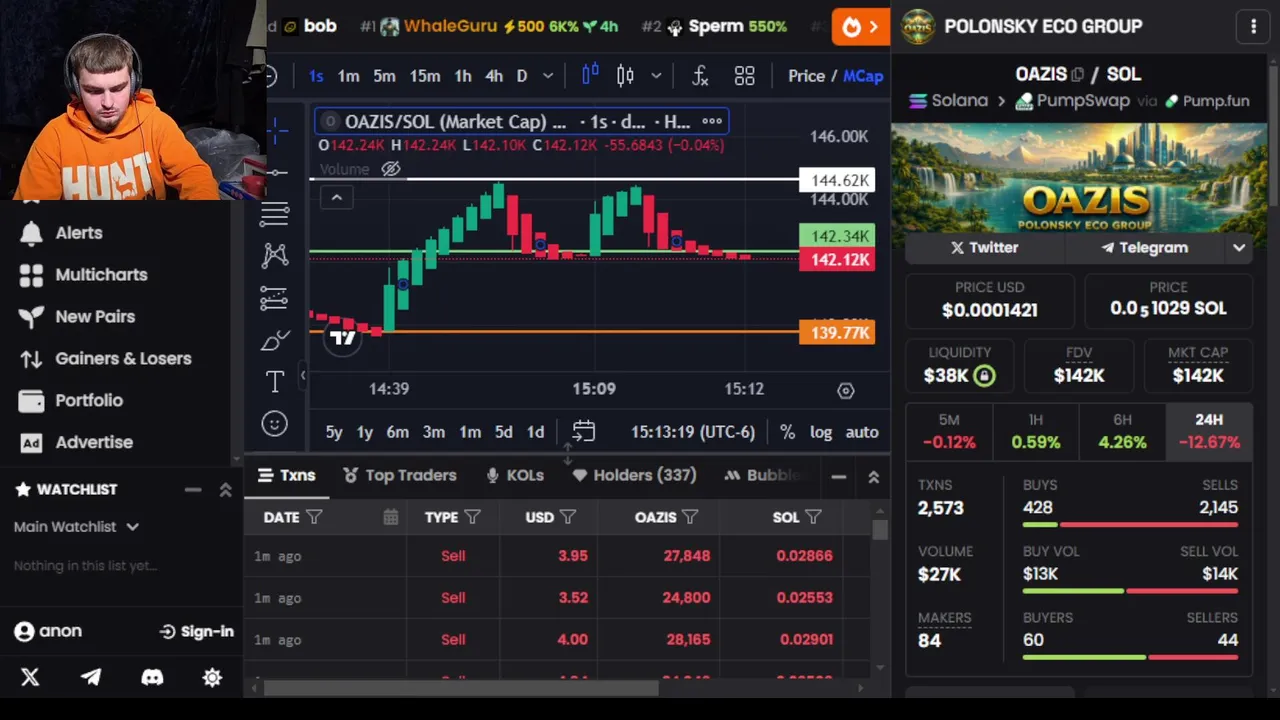Open Alerts in sidebar

coord(79,233)
